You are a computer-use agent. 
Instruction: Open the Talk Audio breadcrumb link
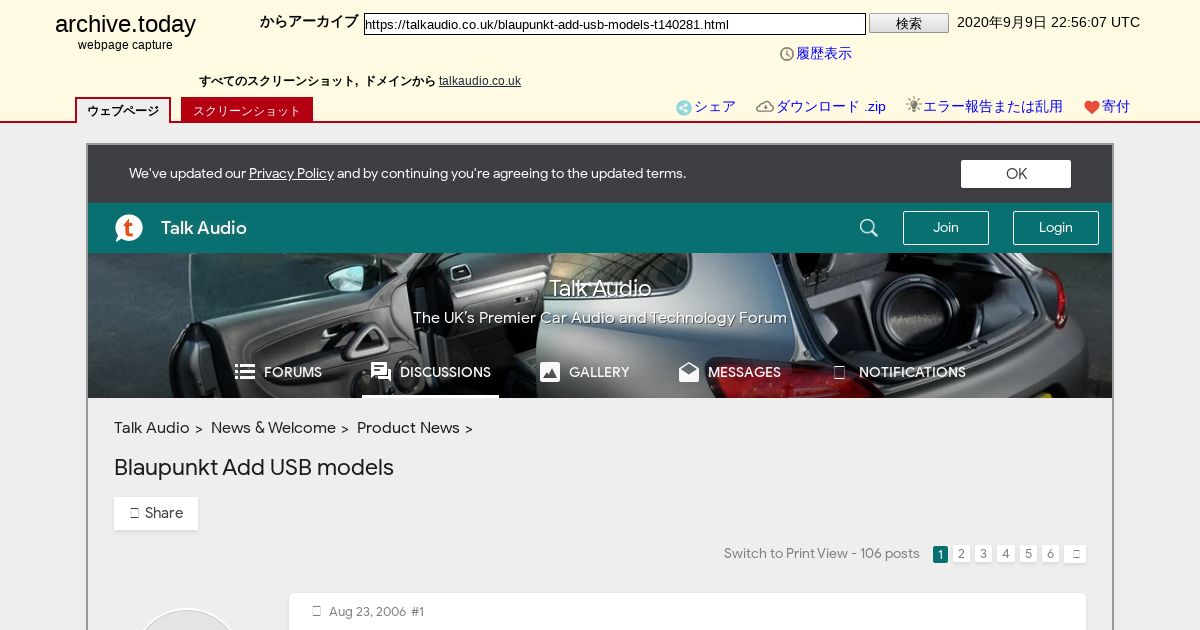click(x=152, y=428)
